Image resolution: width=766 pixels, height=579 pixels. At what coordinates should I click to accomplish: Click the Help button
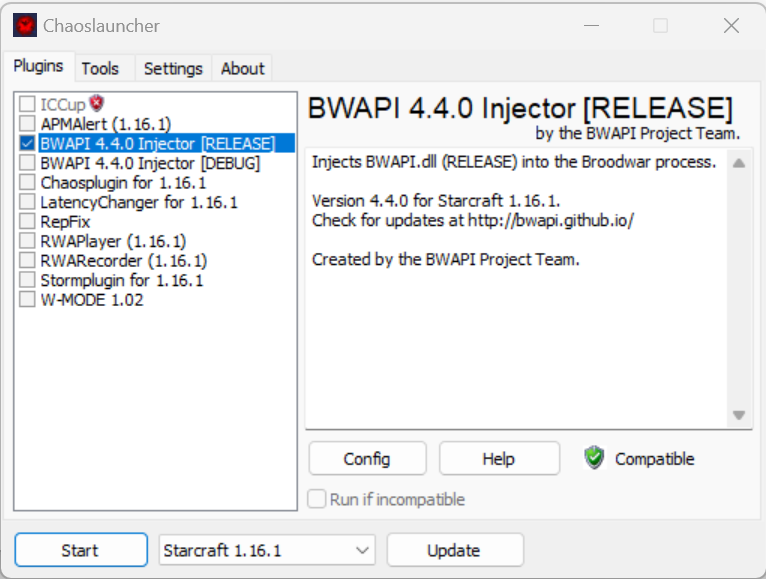[499, 458]
